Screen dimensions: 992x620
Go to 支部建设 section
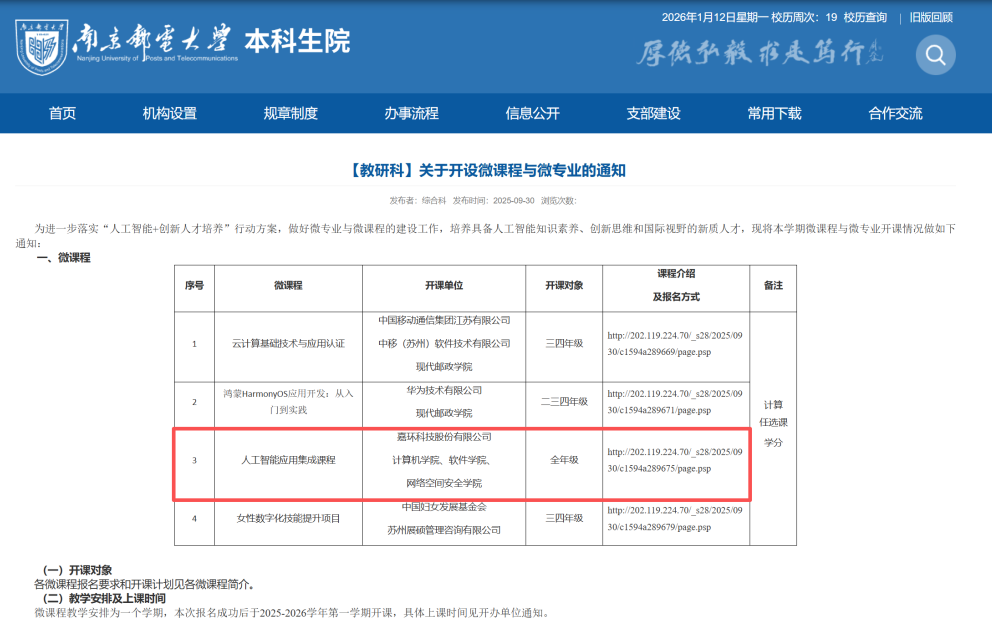653,113
